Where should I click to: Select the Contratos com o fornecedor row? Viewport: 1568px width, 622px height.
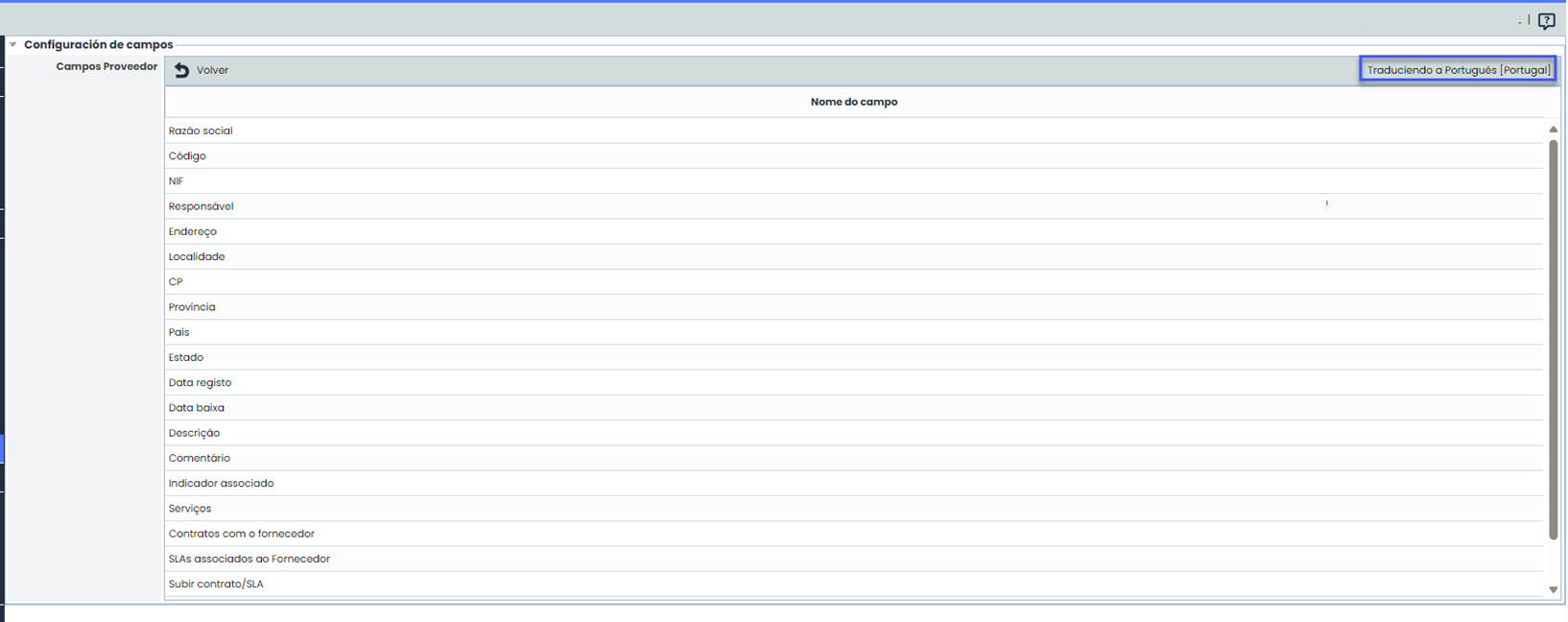[x=241, y=534]
